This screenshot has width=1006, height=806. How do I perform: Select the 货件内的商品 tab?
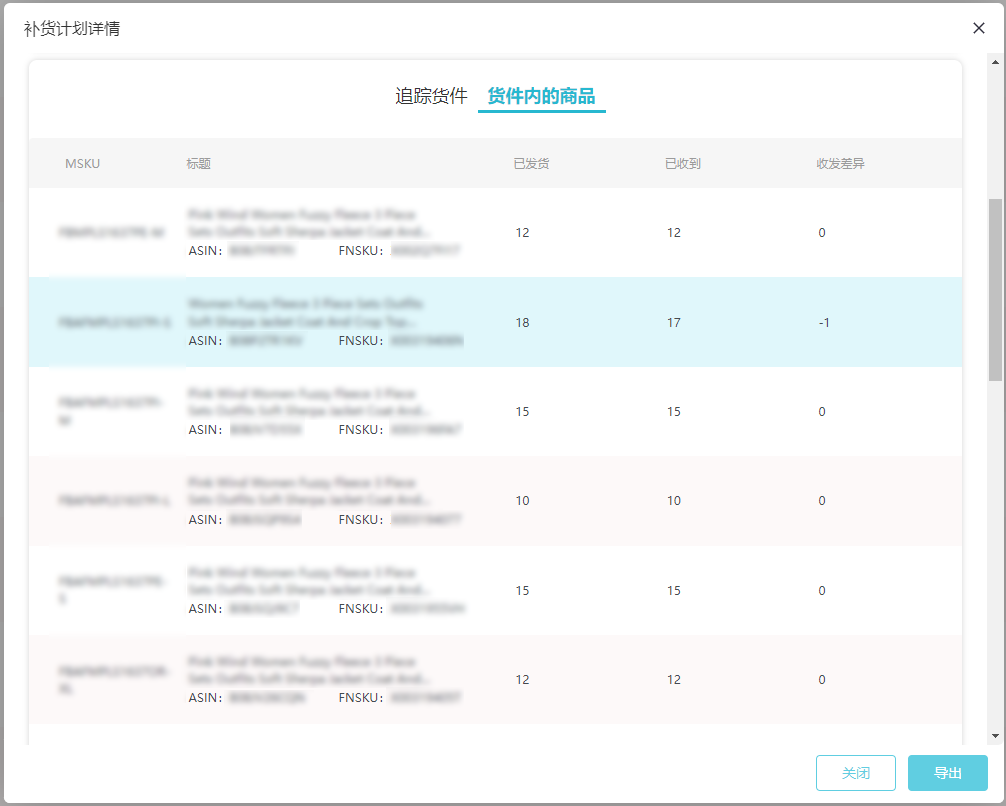[541, 96]
